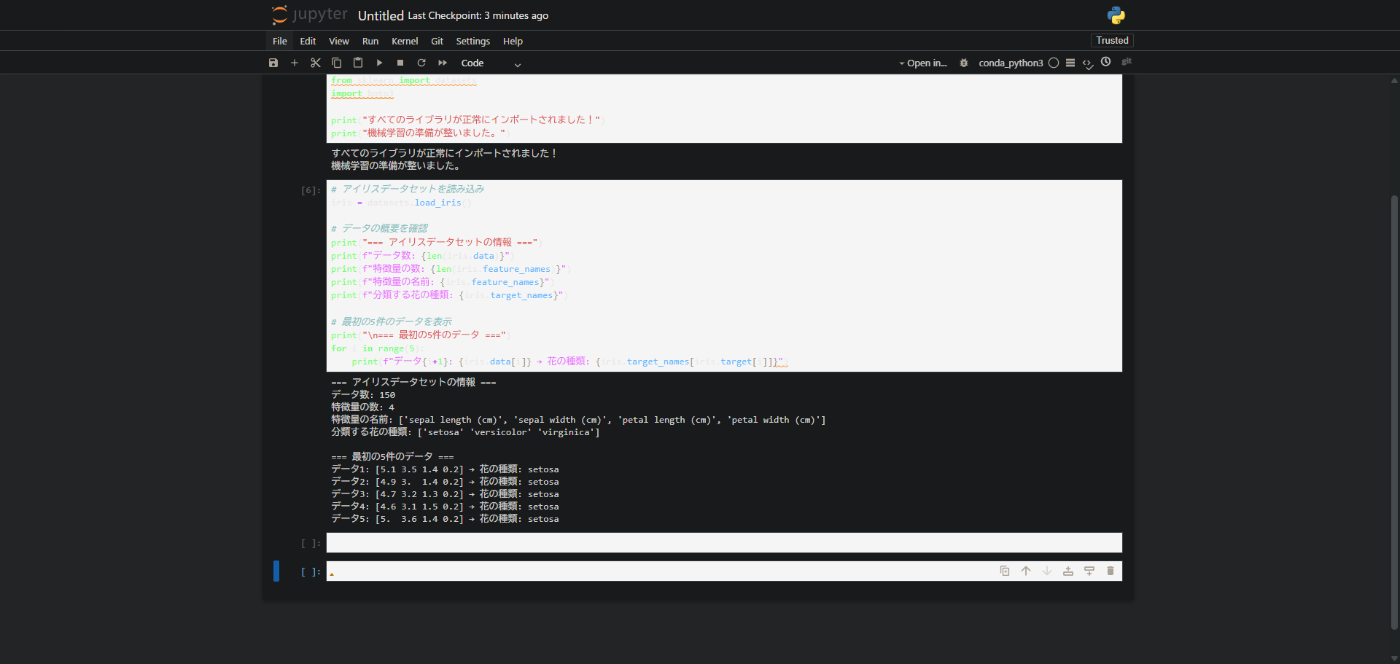Duplicate the active cell via its toolbar

click(x=1005, y=571)
